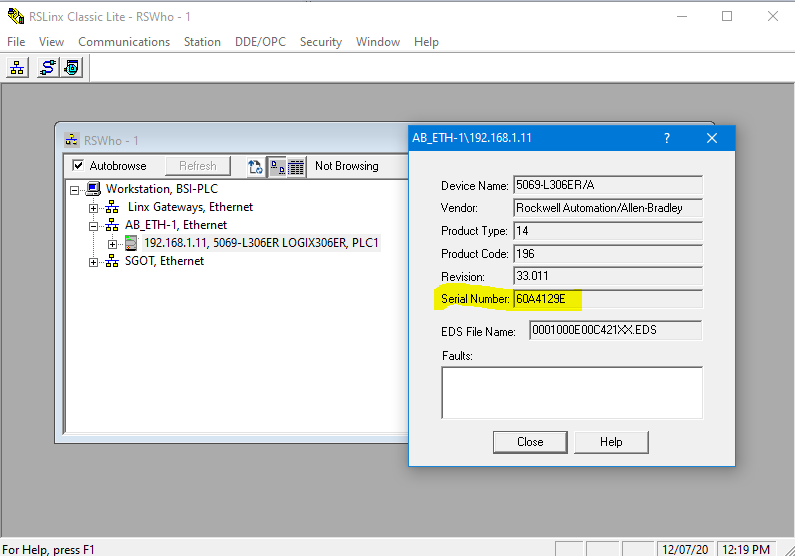Image resolution: width=795 pixels, height=556 pixels.
Task: Click the PLC device icon for 192.168.1.11
Action: click(131, 243)
